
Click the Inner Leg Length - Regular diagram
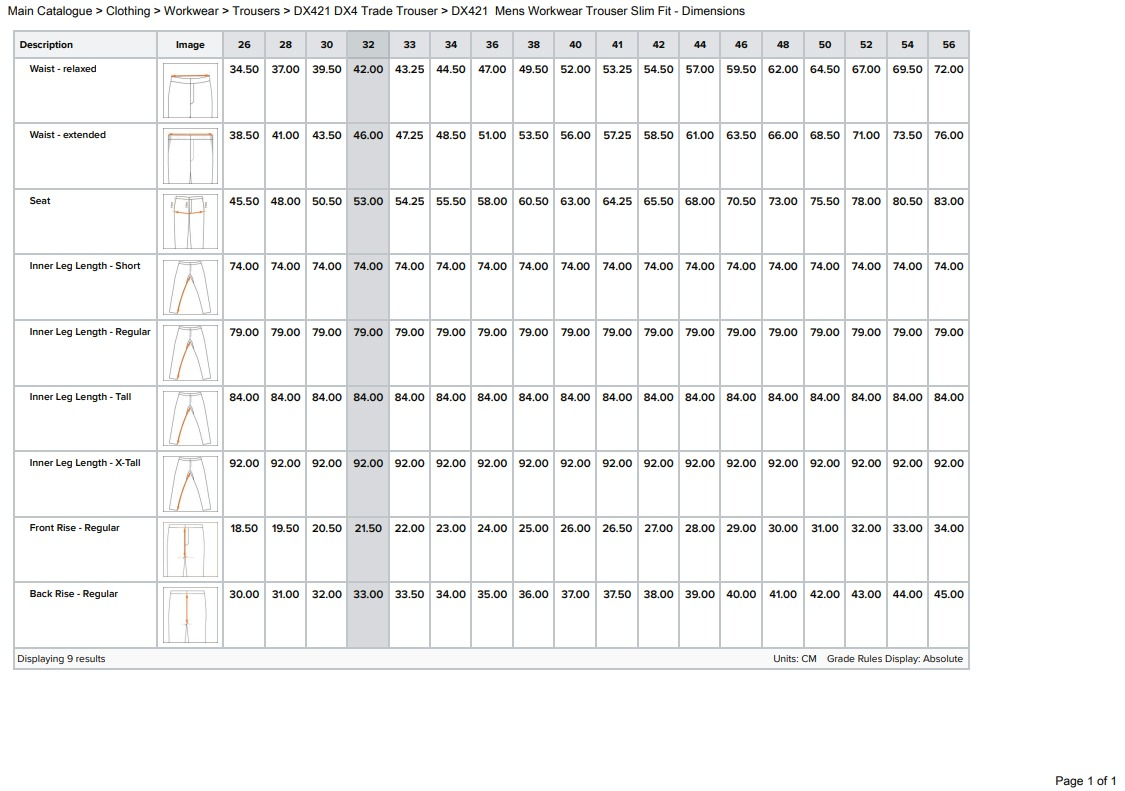[x=190, y=353]
